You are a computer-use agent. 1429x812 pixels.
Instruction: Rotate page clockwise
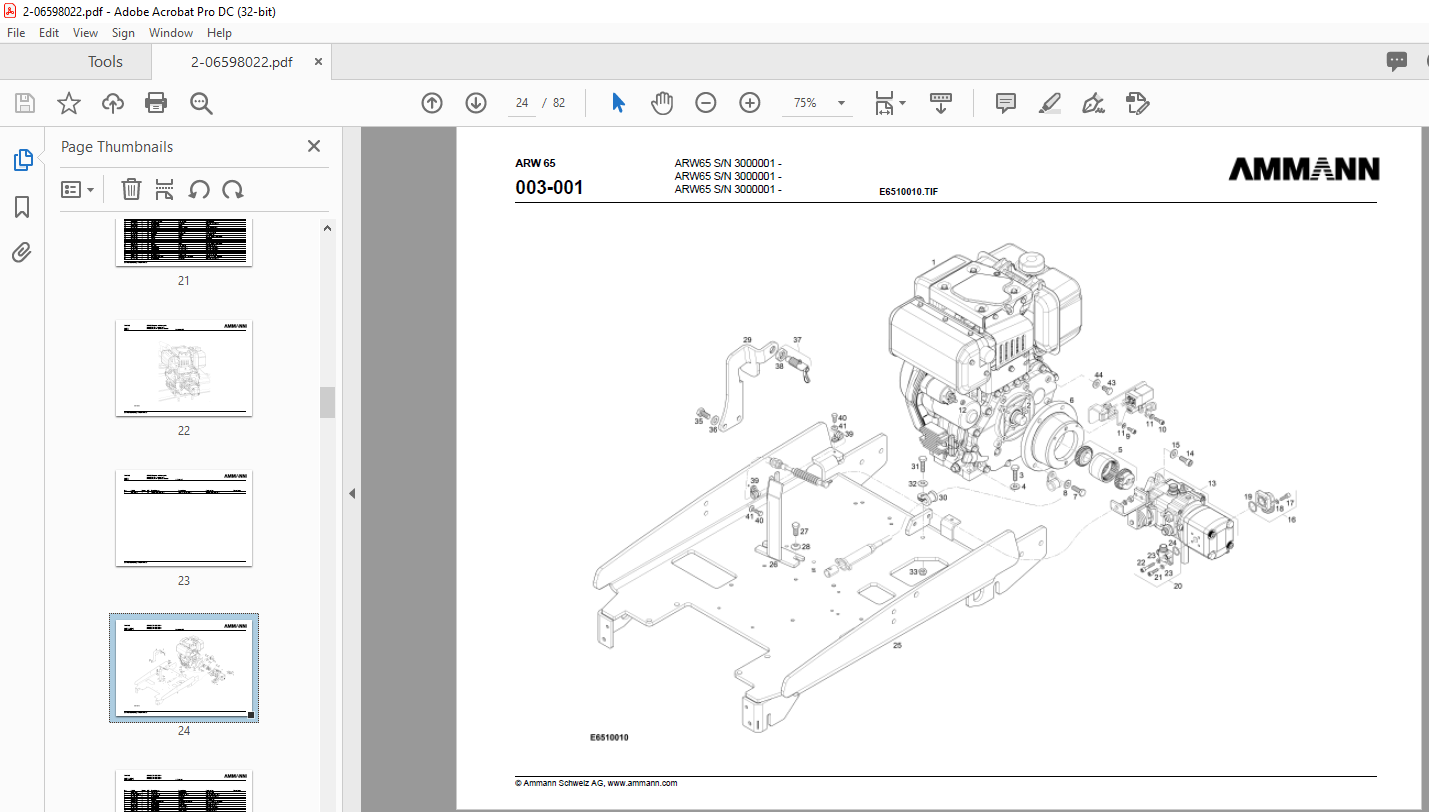coord(233,189)
